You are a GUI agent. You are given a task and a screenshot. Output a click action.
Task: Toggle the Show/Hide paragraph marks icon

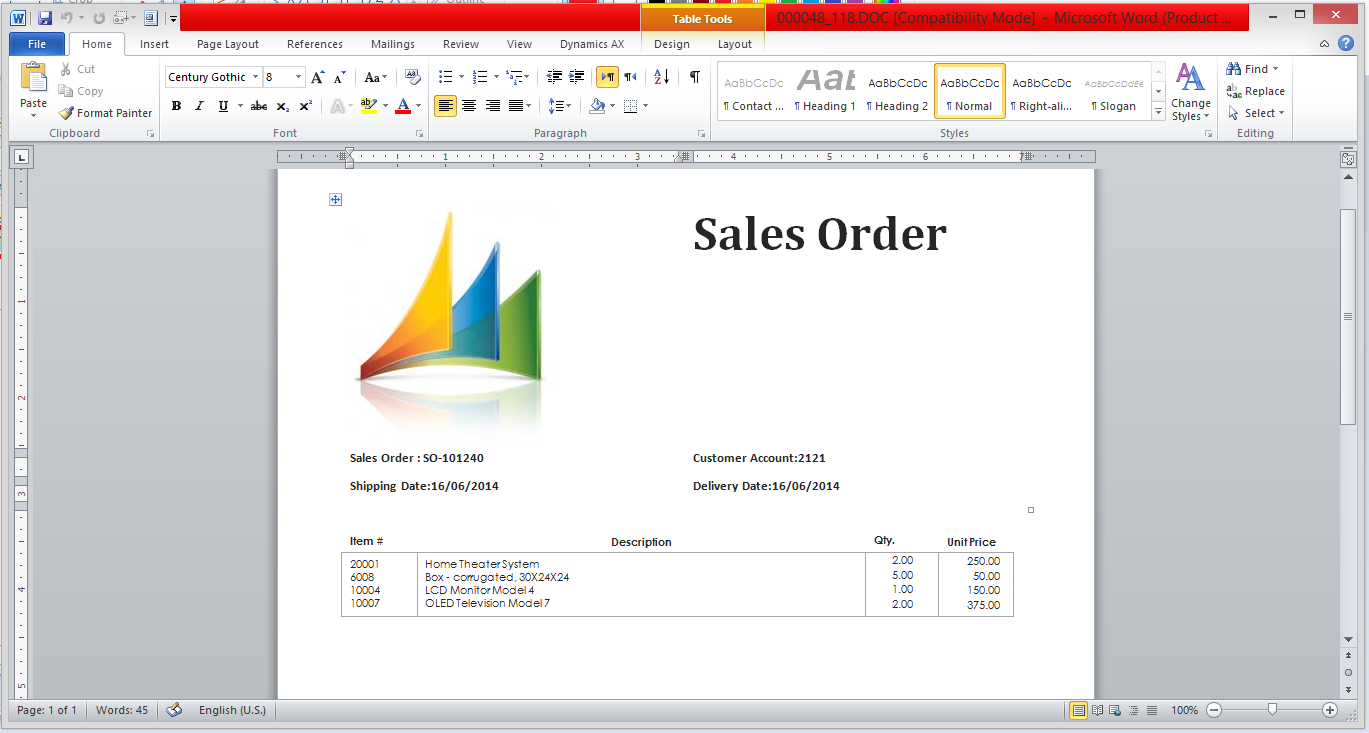coord(695,76)
